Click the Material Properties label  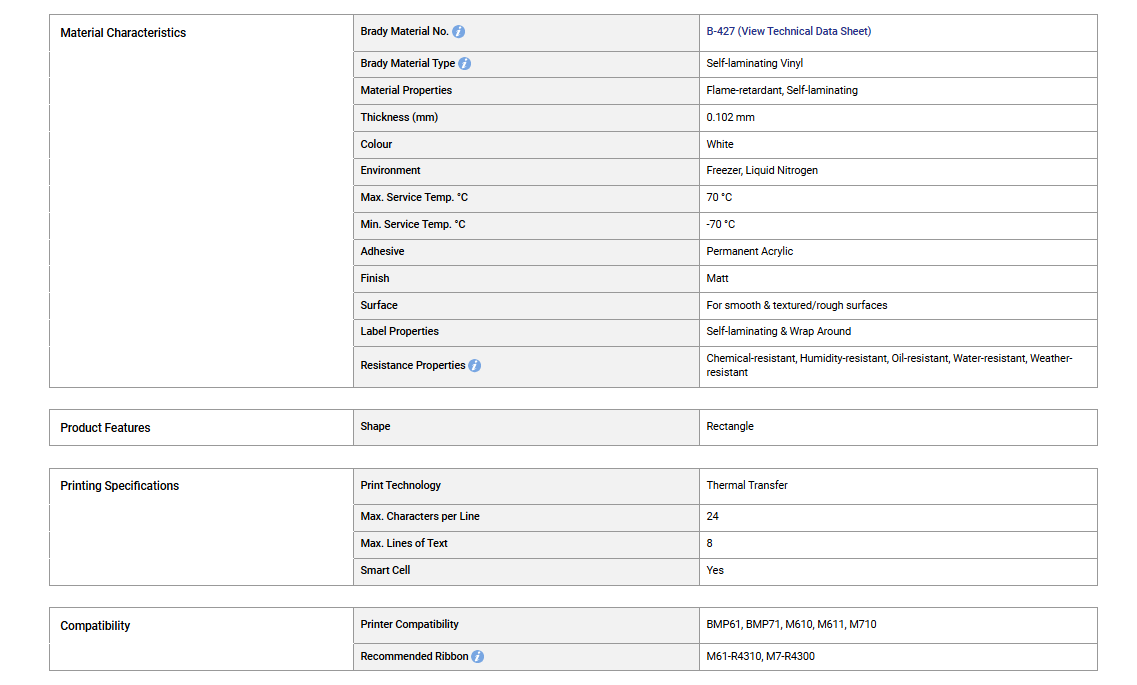tap(406, 90)
